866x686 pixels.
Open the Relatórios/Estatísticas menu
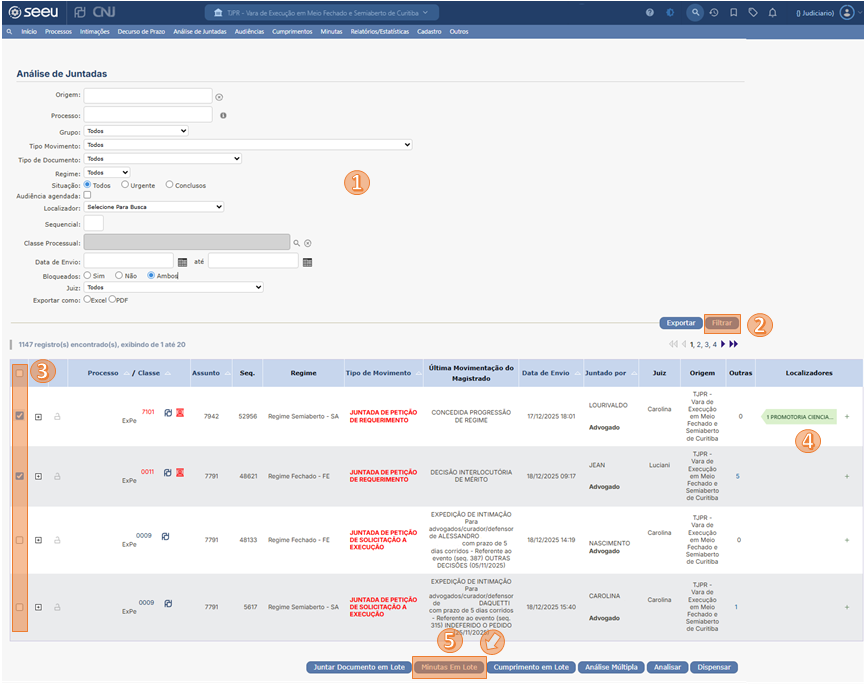pos(379,32)
